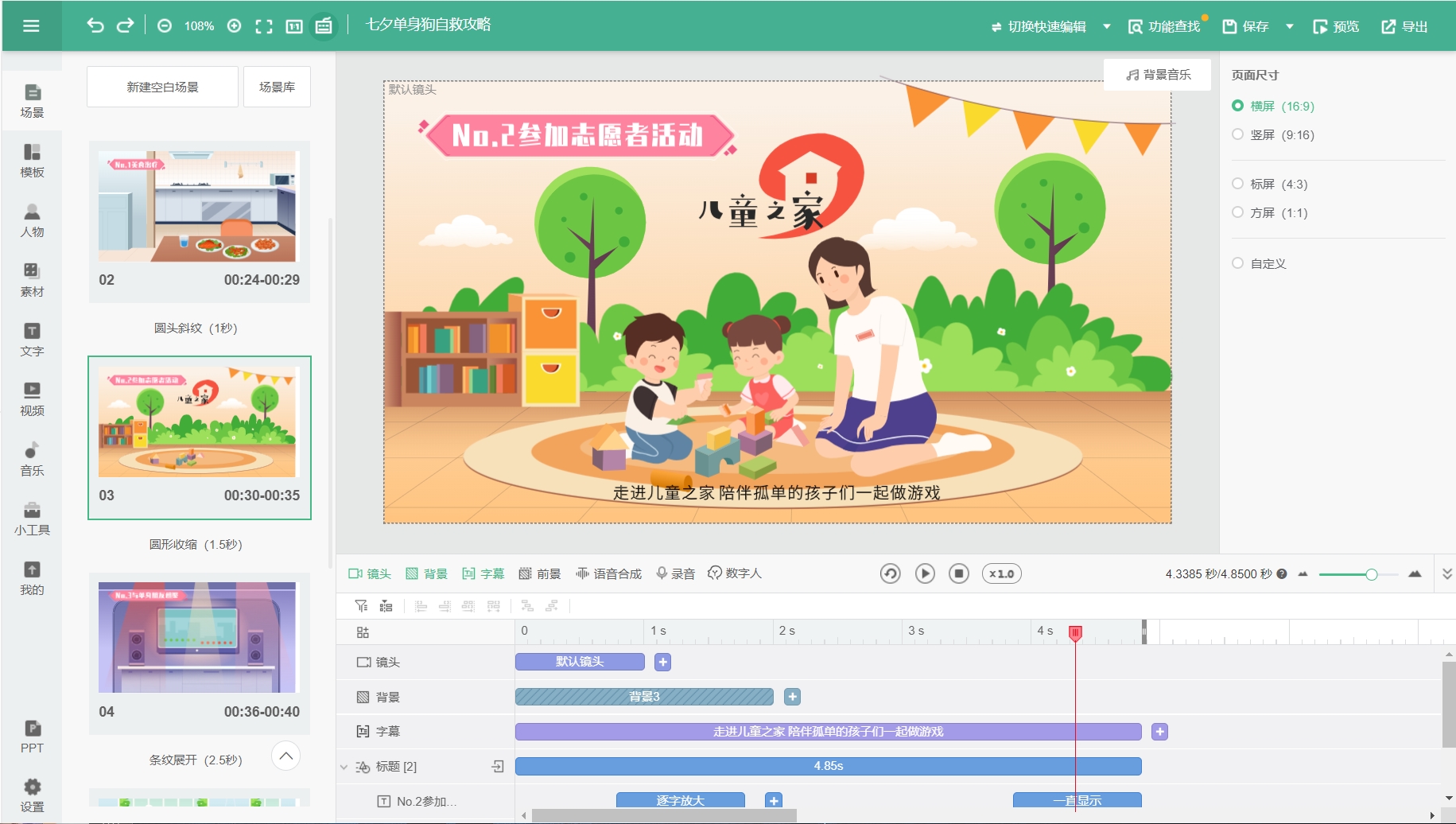Zoom in the canvas with plus icon
Viewport: 1456px width, 824px height.
click(234, 26)
